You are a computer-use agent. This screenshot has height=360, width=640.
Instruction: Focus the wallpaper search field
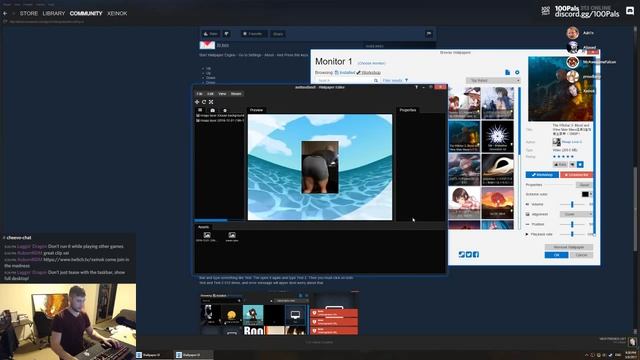tap(344, 80)
